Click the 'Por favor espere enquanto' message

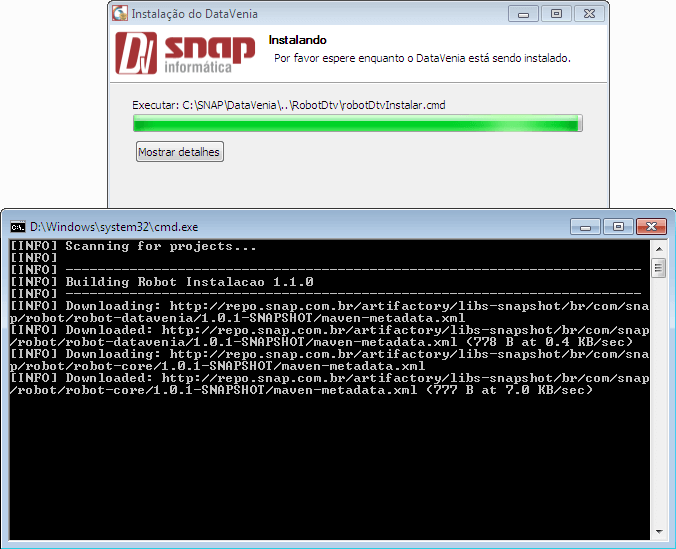point(422,58)
